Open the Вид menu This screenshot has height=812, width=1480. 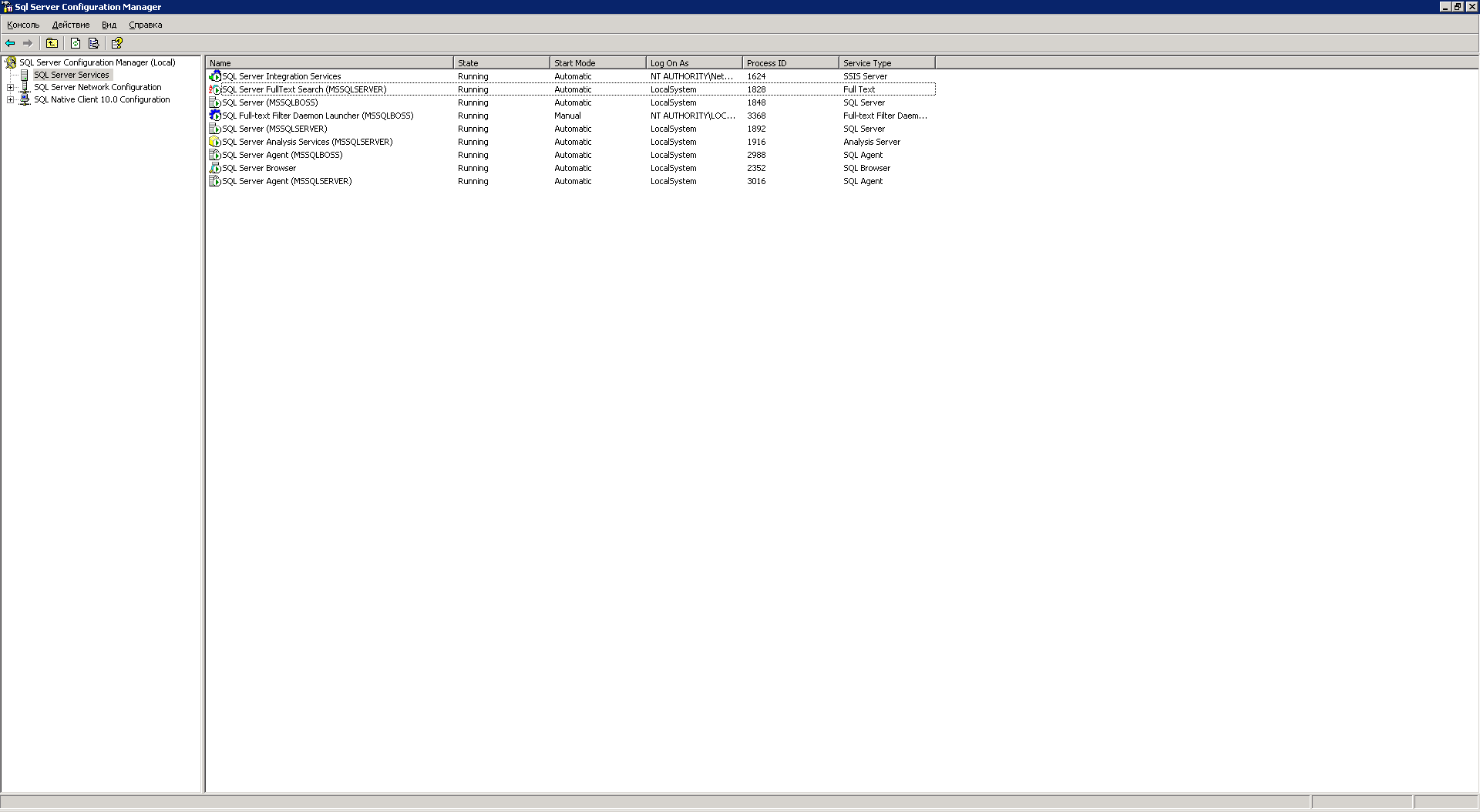point(109,25)
